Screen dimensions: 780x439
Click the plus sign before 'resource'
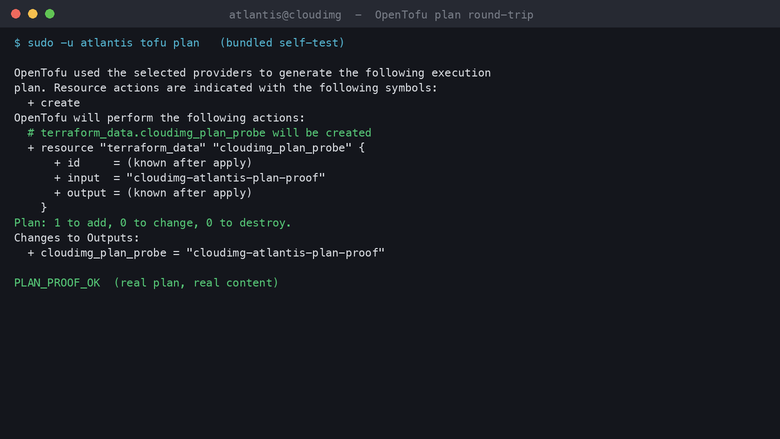point(31,148)
